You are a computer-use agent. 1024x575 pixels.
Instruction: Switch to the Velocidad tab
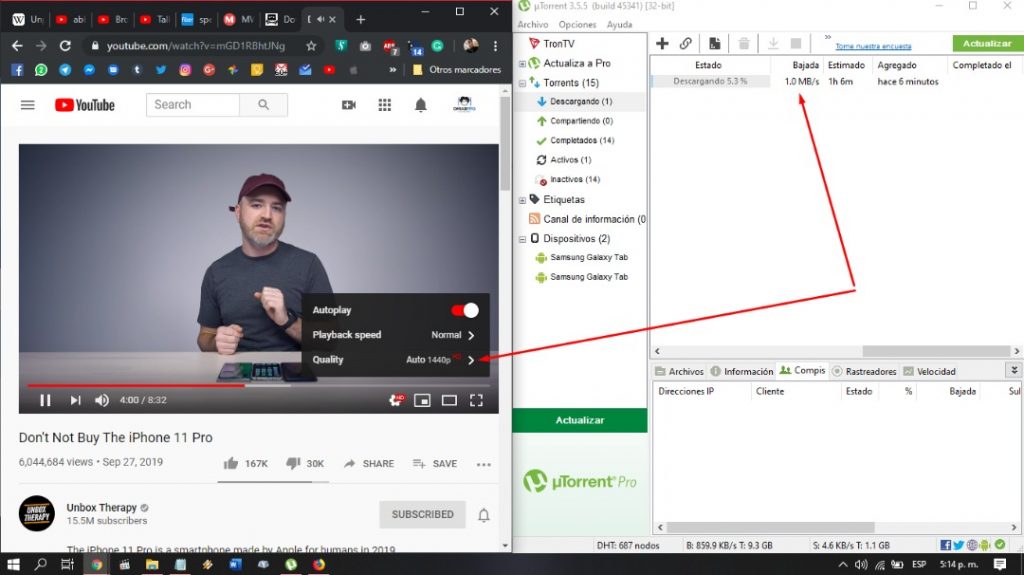(x=929, y=371)
